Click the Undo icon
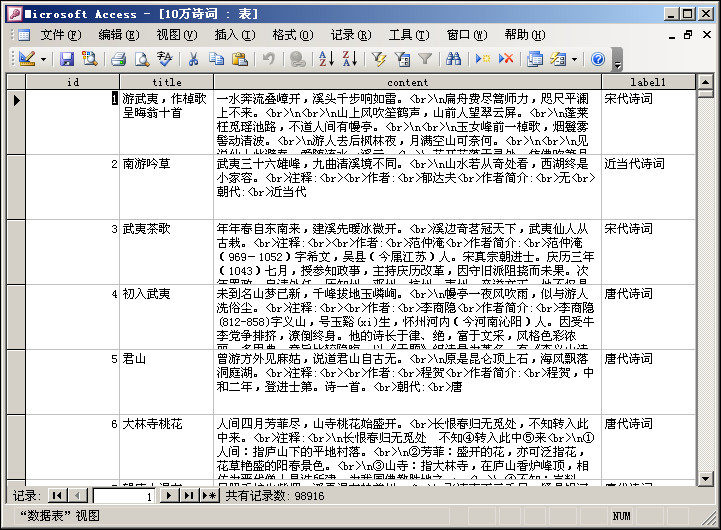Screen dimensions: 721x530 [269, 59]
